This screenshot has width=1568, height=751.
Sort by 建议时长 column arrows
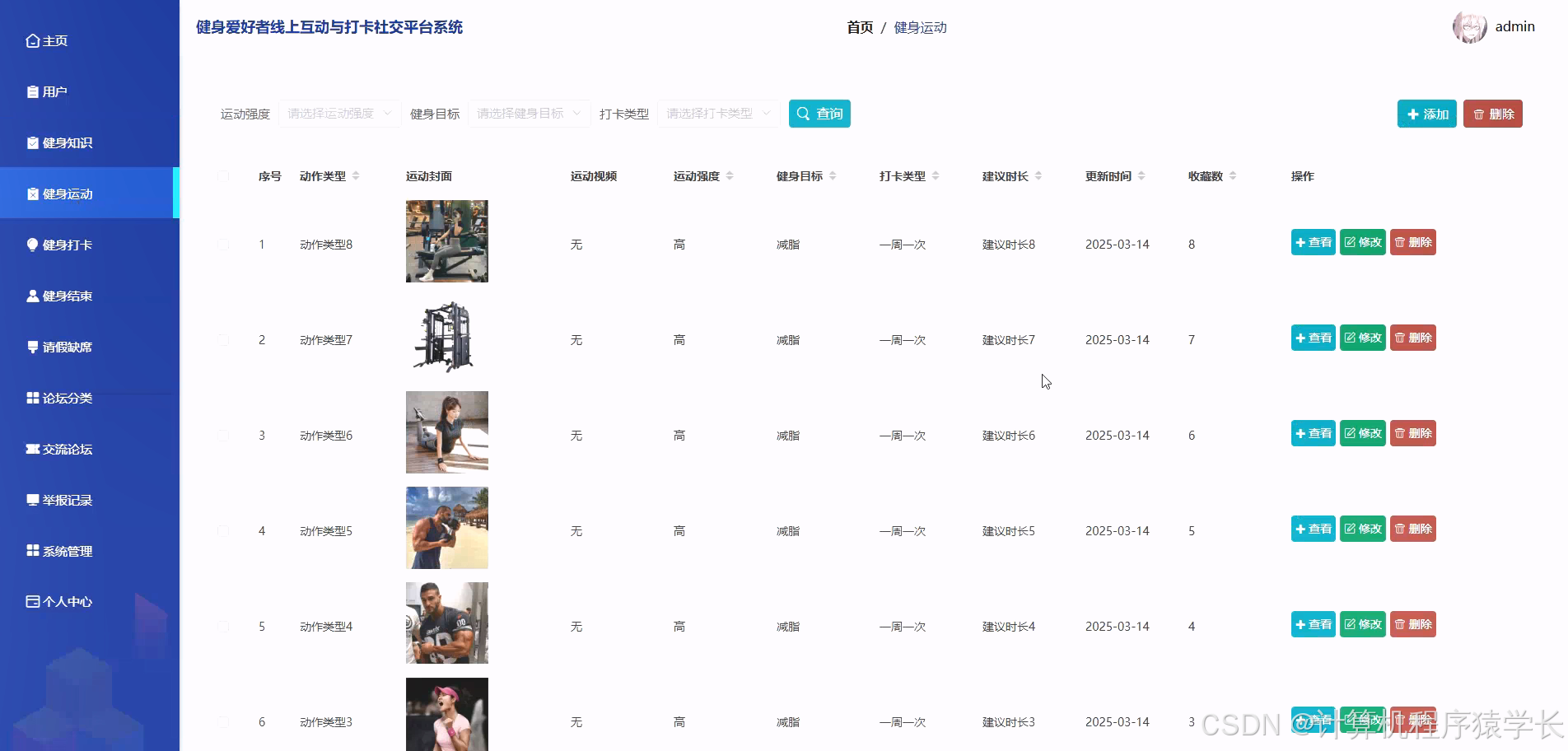coord(1038,176)
